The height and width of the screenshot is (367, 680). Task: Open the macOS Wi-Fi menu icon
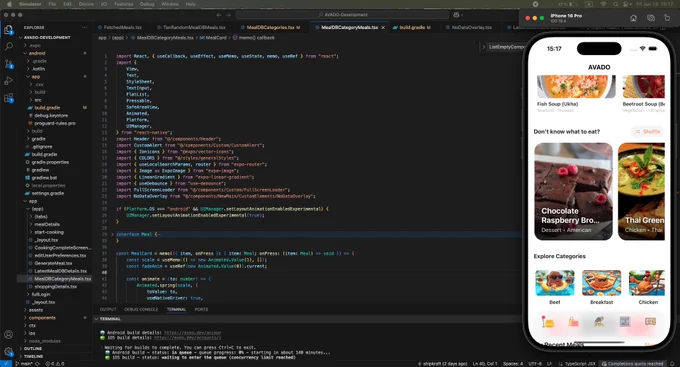tap(603, 4)
